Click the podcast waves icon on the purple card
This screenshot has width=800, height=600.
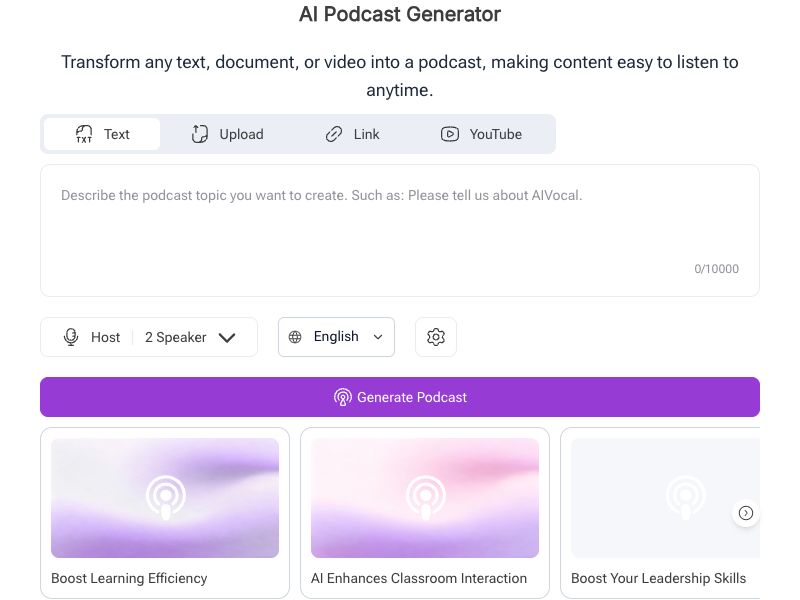[164, 497]
